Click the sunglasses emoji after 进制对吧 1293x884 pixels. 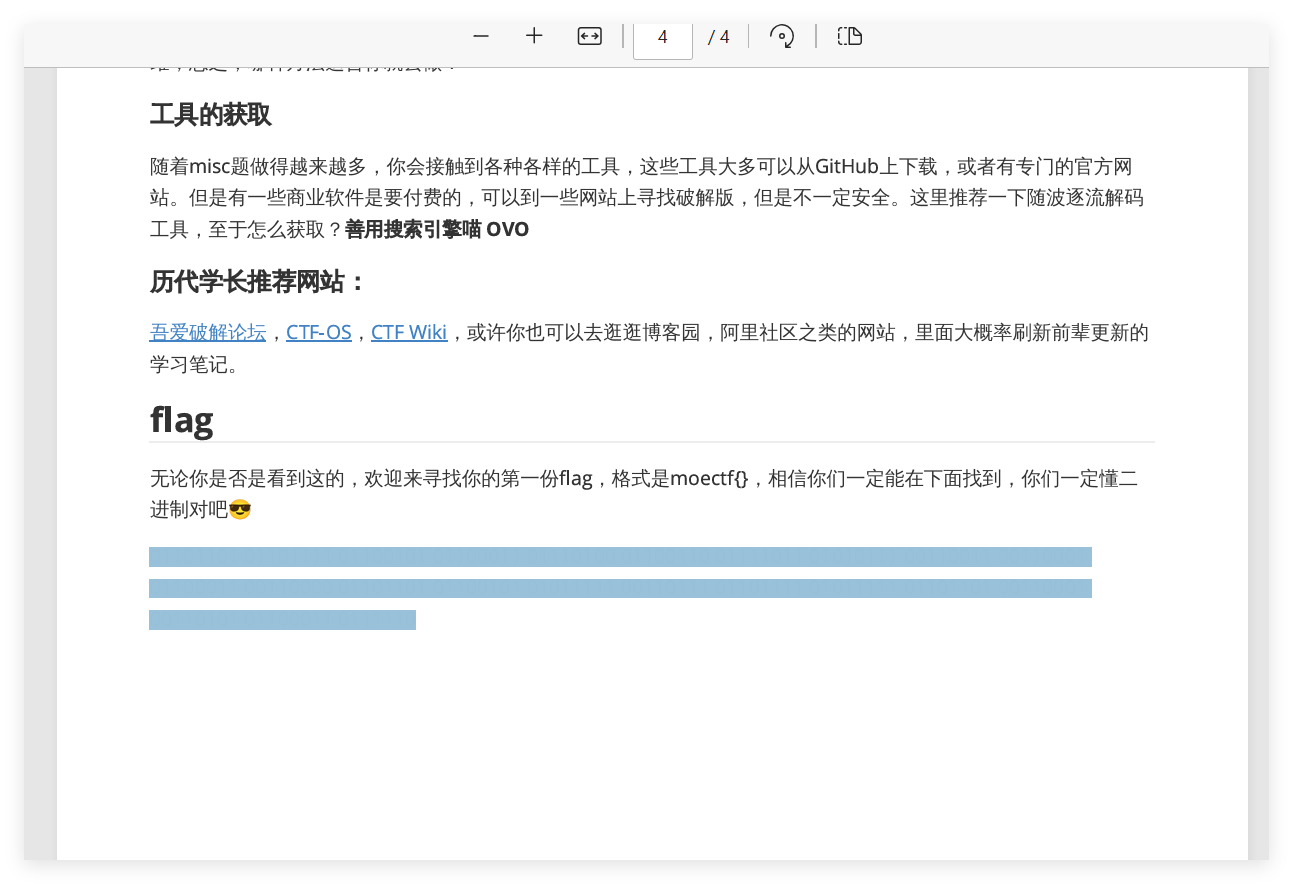(x=240, y=510)
